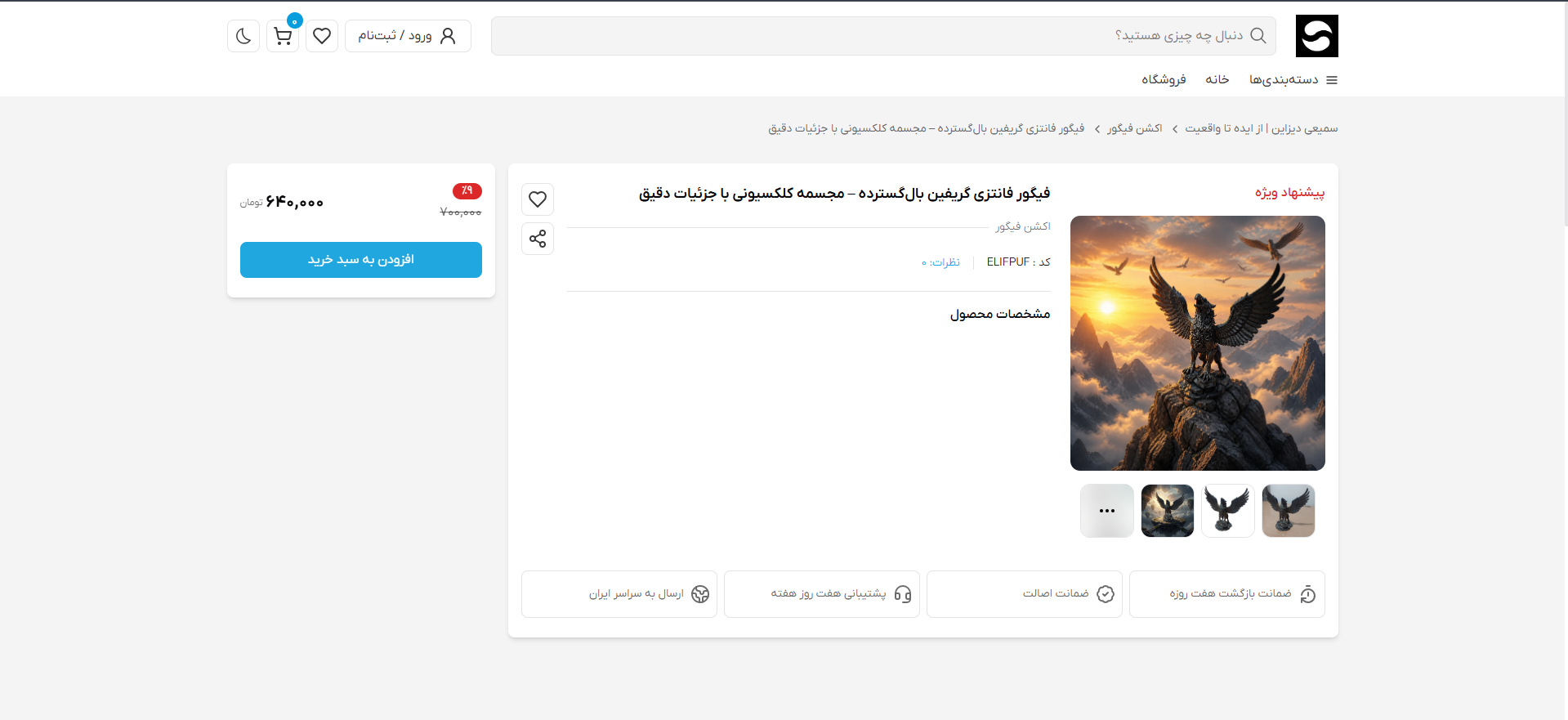This screenshot has height=720, width=1568.
Task: Click ارسال به سراسر ایران box
Action: click(619, 594)
